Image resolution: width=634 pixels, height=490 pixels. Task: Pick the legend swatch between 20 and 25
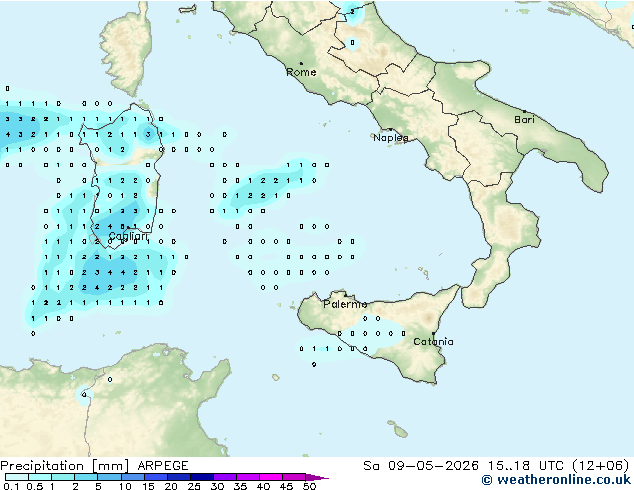click(178, 477)
